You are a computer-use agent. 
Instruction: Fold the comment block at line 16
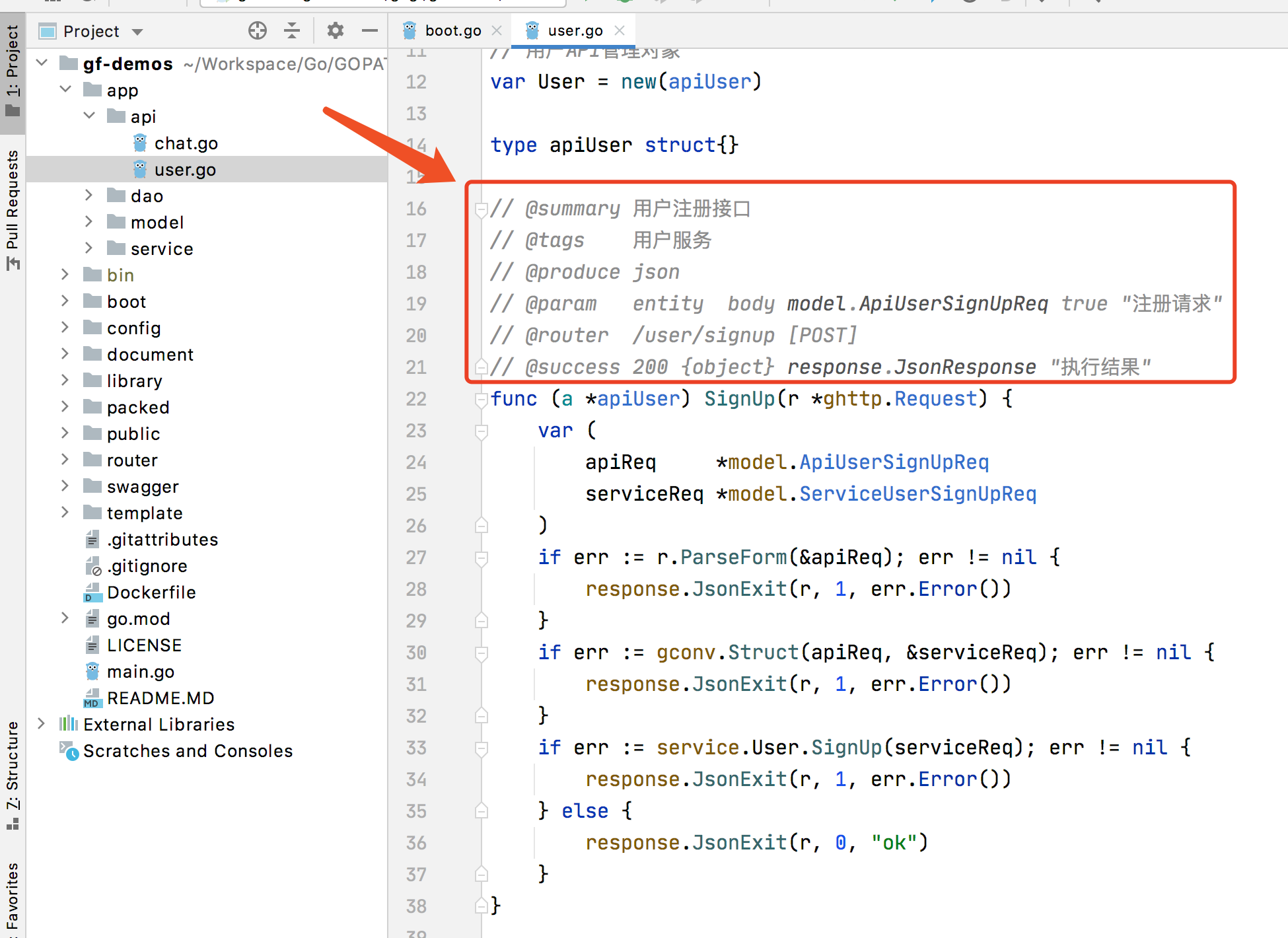pyautogui.click(x=482, y=209)
